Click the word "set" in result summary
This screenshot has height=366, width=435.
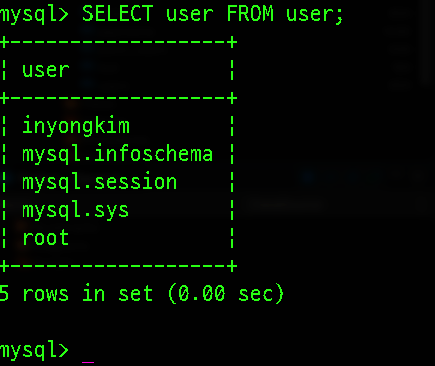pos(136,294)
